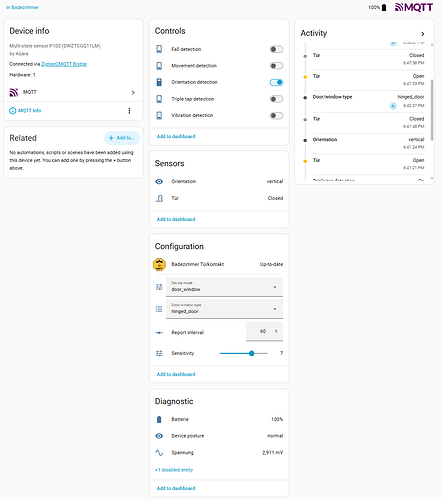Expand the Activity panel chevron
Image resolution: width=442 pixels, height=500 pixels.
coord(423,34)
